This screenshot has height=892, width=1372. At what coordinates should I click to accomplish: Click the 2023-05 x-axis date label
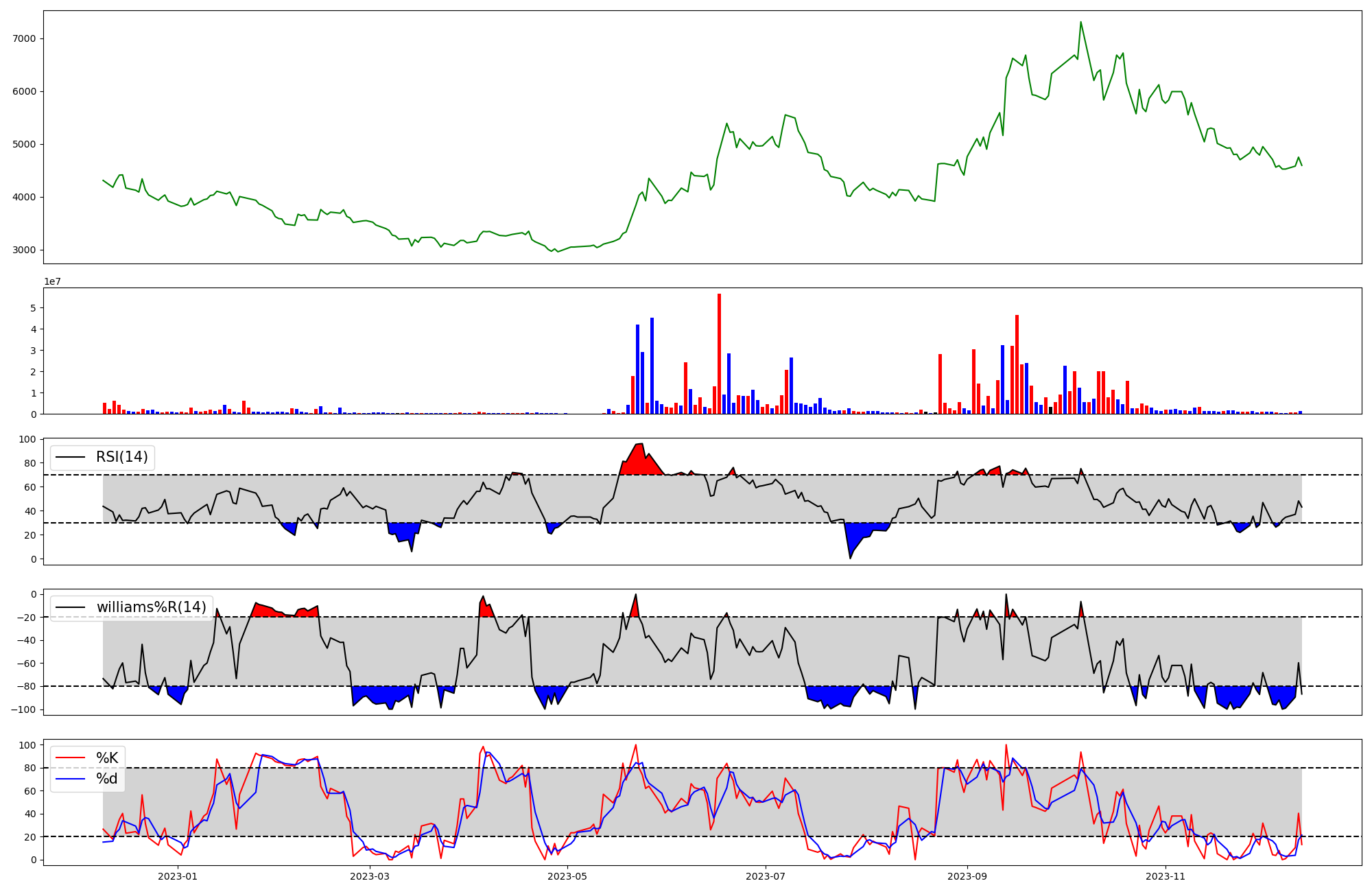point(568,876)
